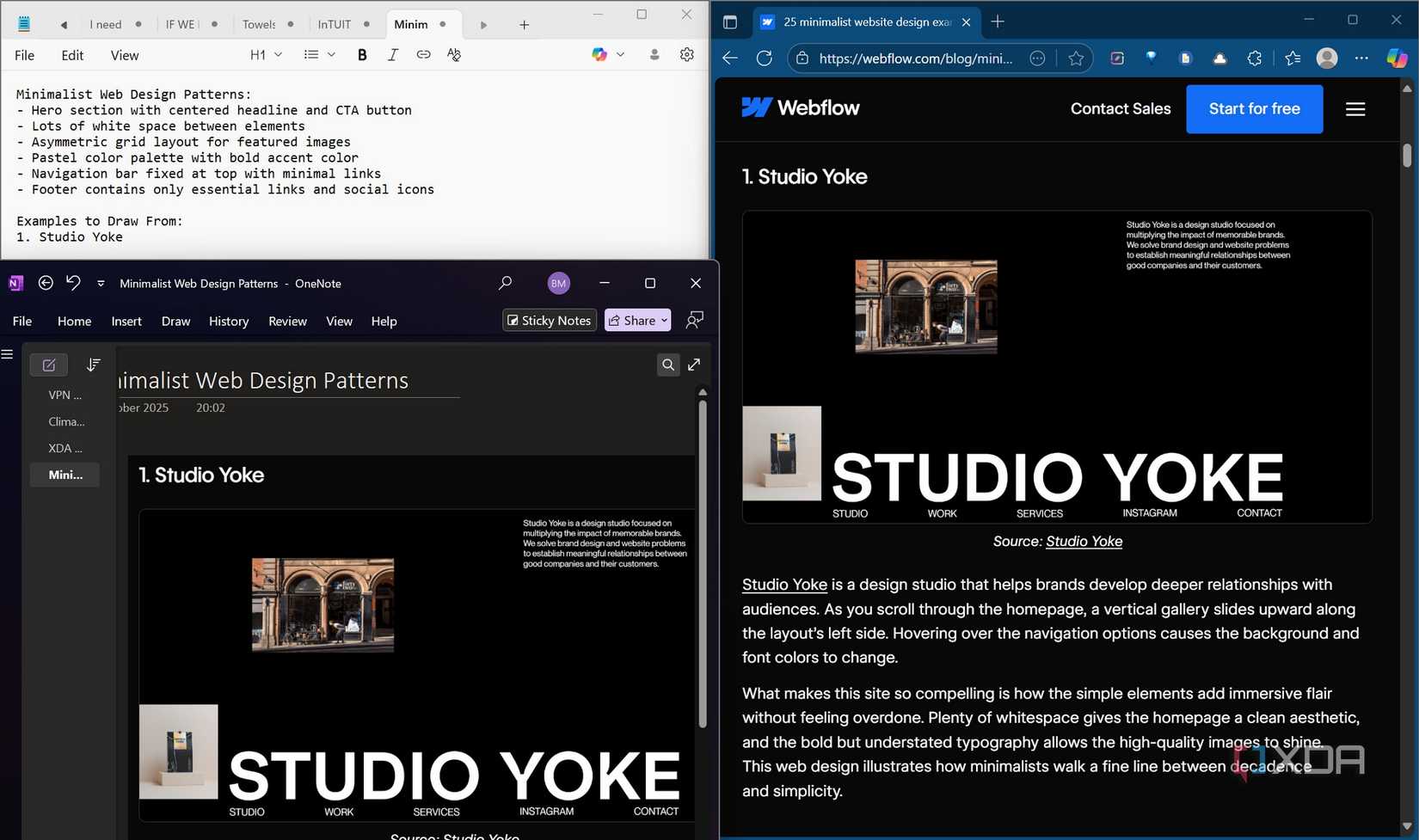This screenshot has width=1419, height=840.
Task: Open Notepad View menu
Action: [125, 55]
